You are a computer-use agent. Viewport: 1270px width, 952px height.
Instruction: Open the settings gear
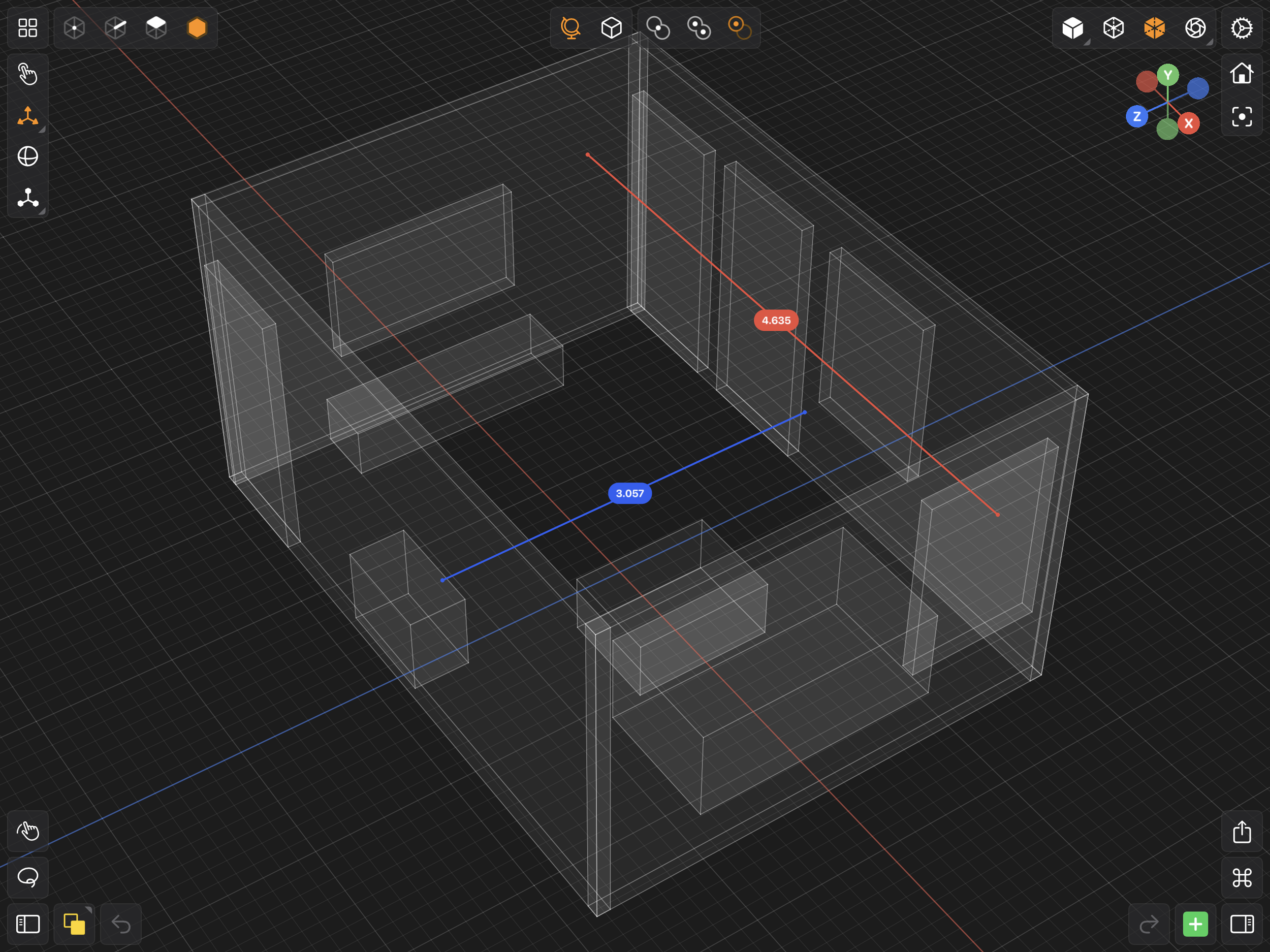pos(1241,27)
